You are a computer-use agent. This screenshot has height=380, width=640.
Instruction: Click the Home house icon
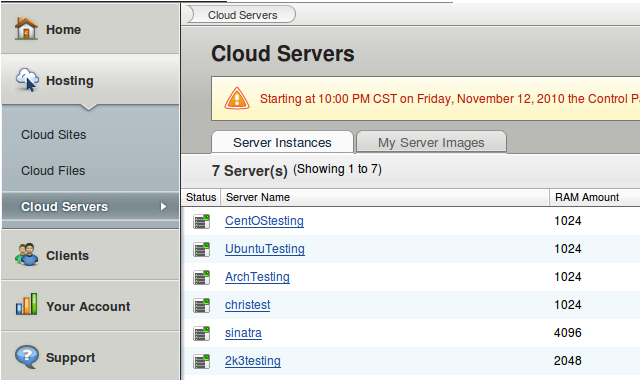26,29
